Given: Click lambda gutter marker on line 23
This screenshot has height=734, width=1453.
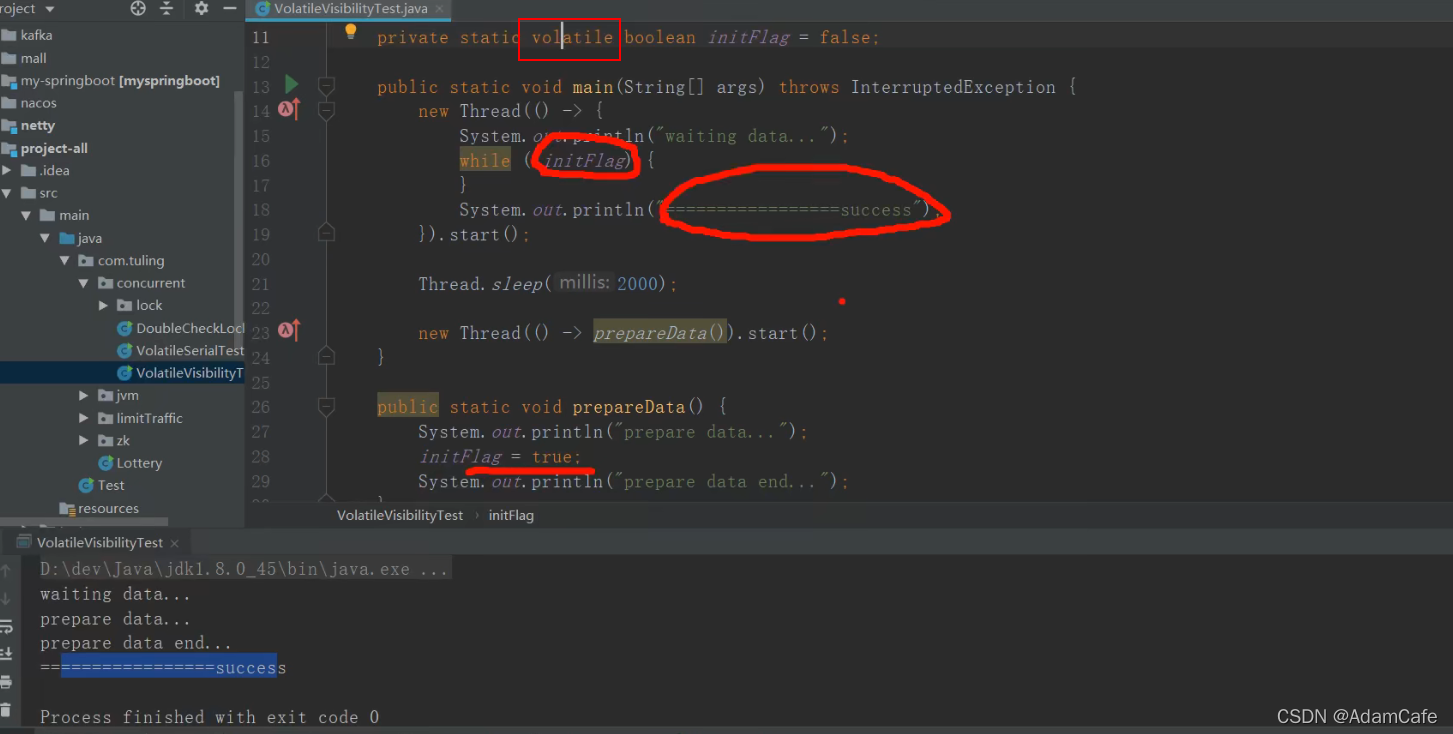Looking at the screenshot, I should (x=289, y=330).
